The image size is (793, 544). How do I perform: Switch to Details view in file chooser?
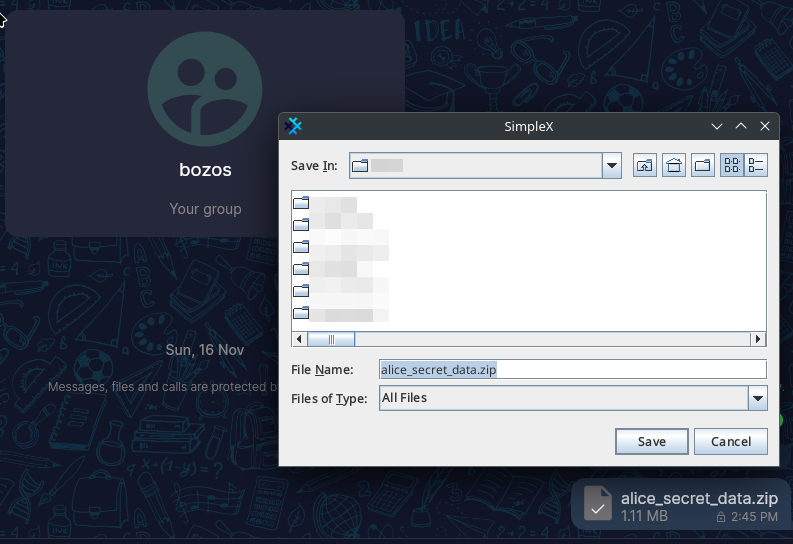(x=756, y=166)
